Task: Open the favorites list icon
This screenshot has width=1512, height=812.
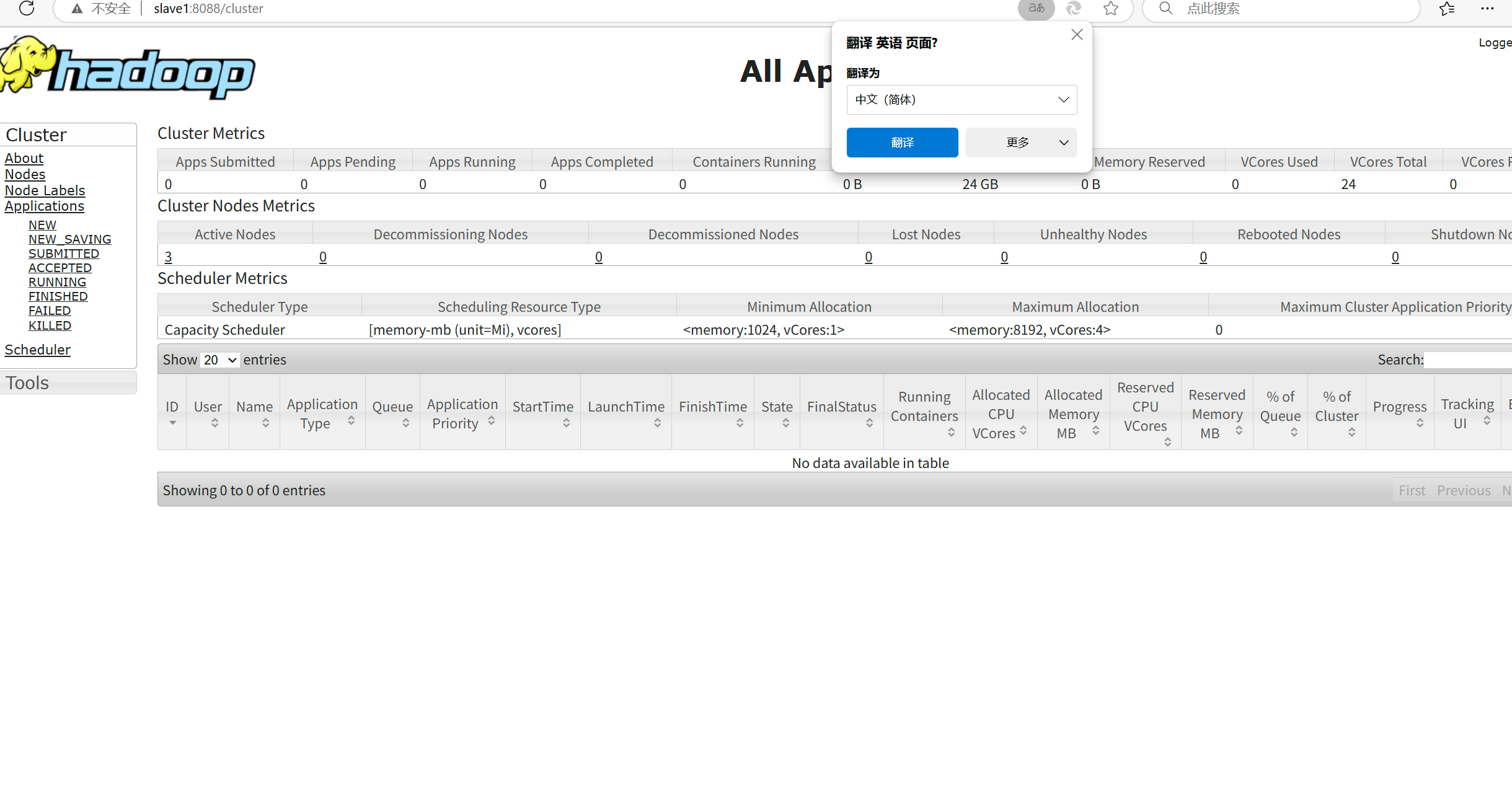Action: coord(1446,8)
